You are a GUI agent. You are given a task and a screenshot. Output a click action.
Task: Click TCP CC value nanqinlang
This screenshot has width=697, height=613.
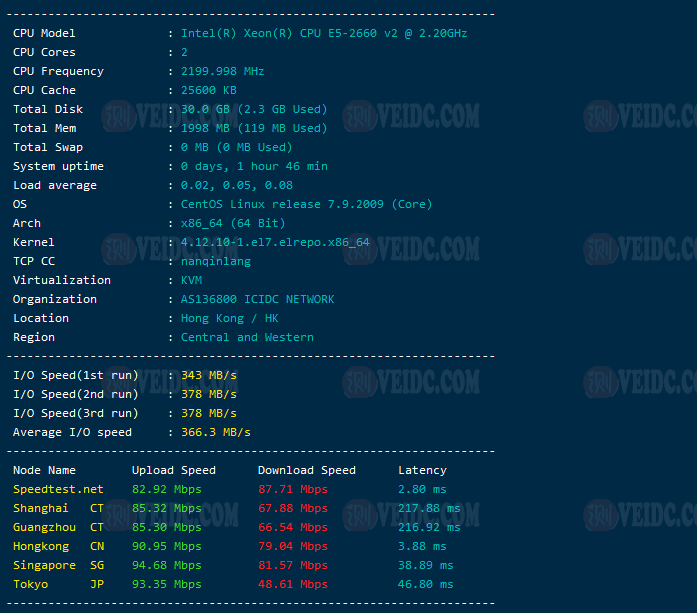(216, 261)
